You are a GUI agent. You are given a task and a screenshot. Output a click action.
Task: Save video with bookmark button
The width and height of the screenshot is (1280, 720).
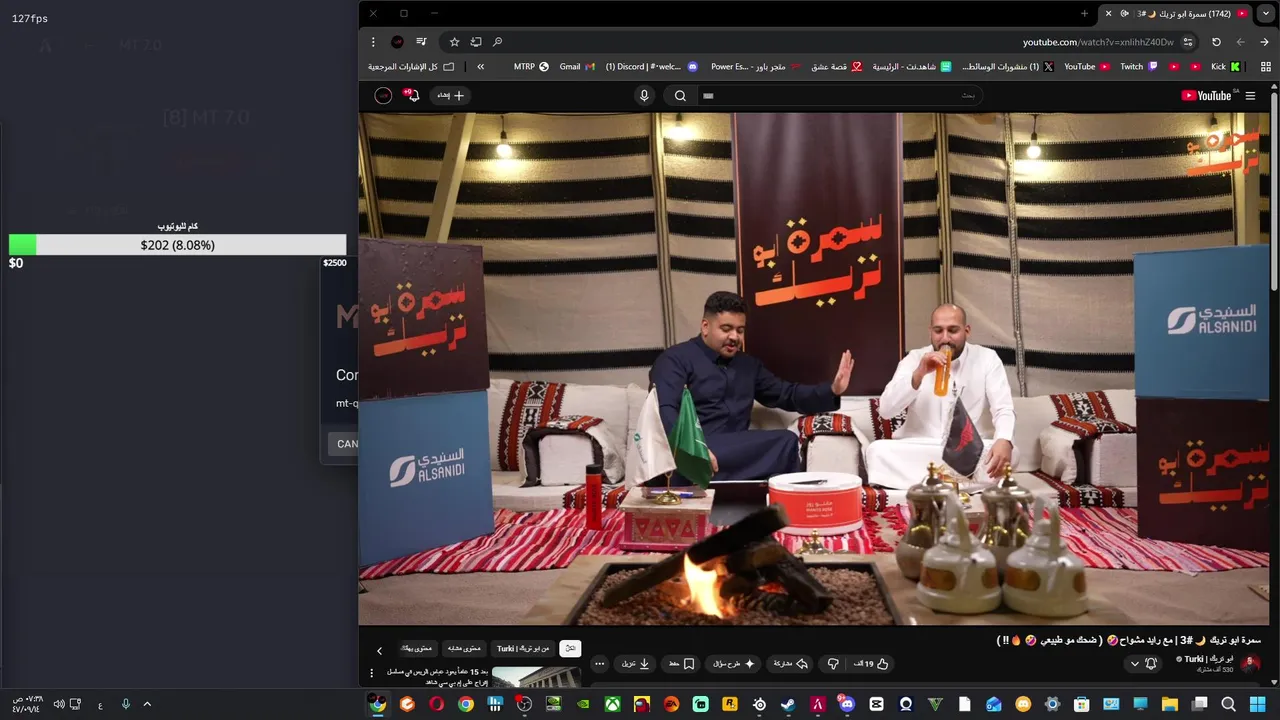[682, 664]
